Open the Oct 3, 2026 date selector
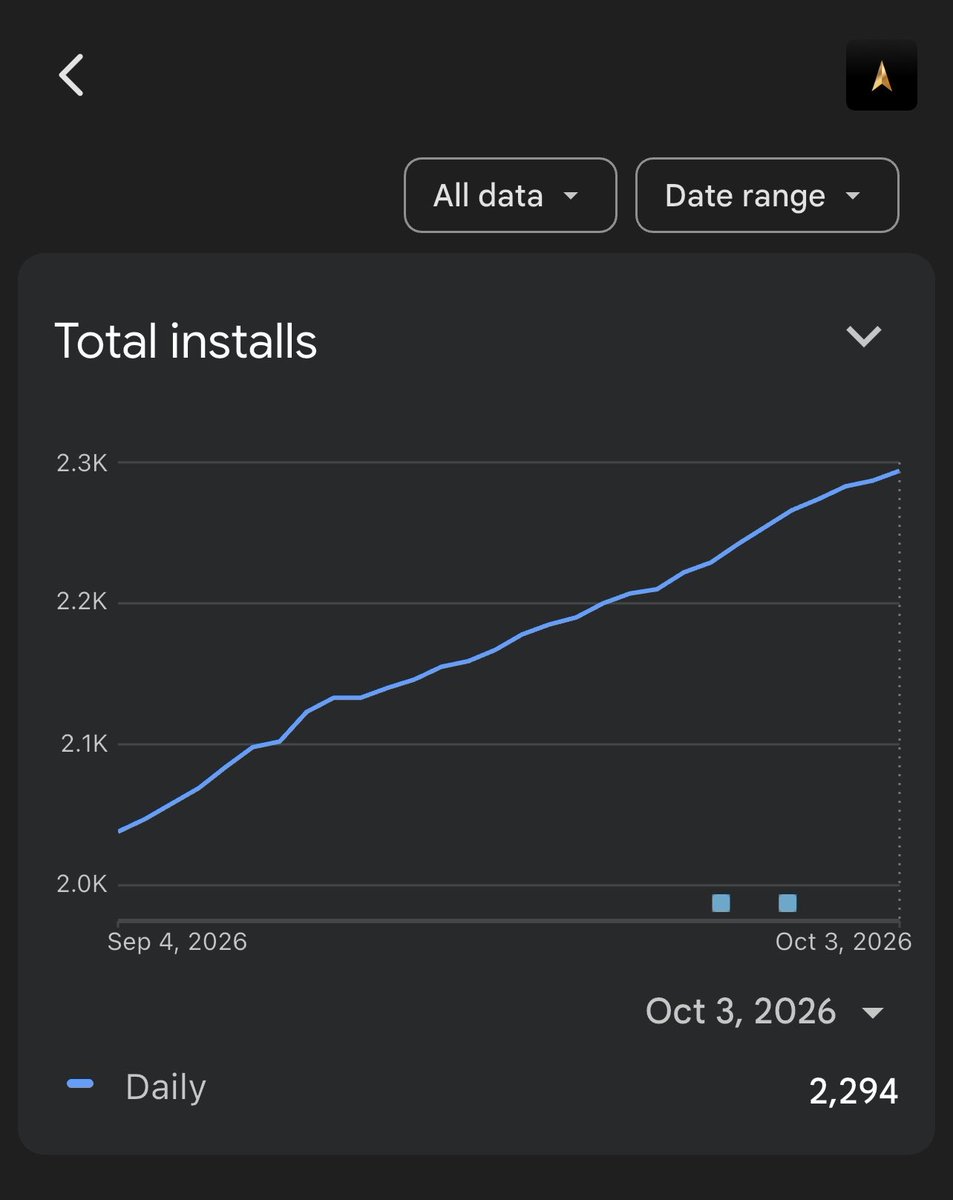 pyautogui.click(x=765, y=1011)
